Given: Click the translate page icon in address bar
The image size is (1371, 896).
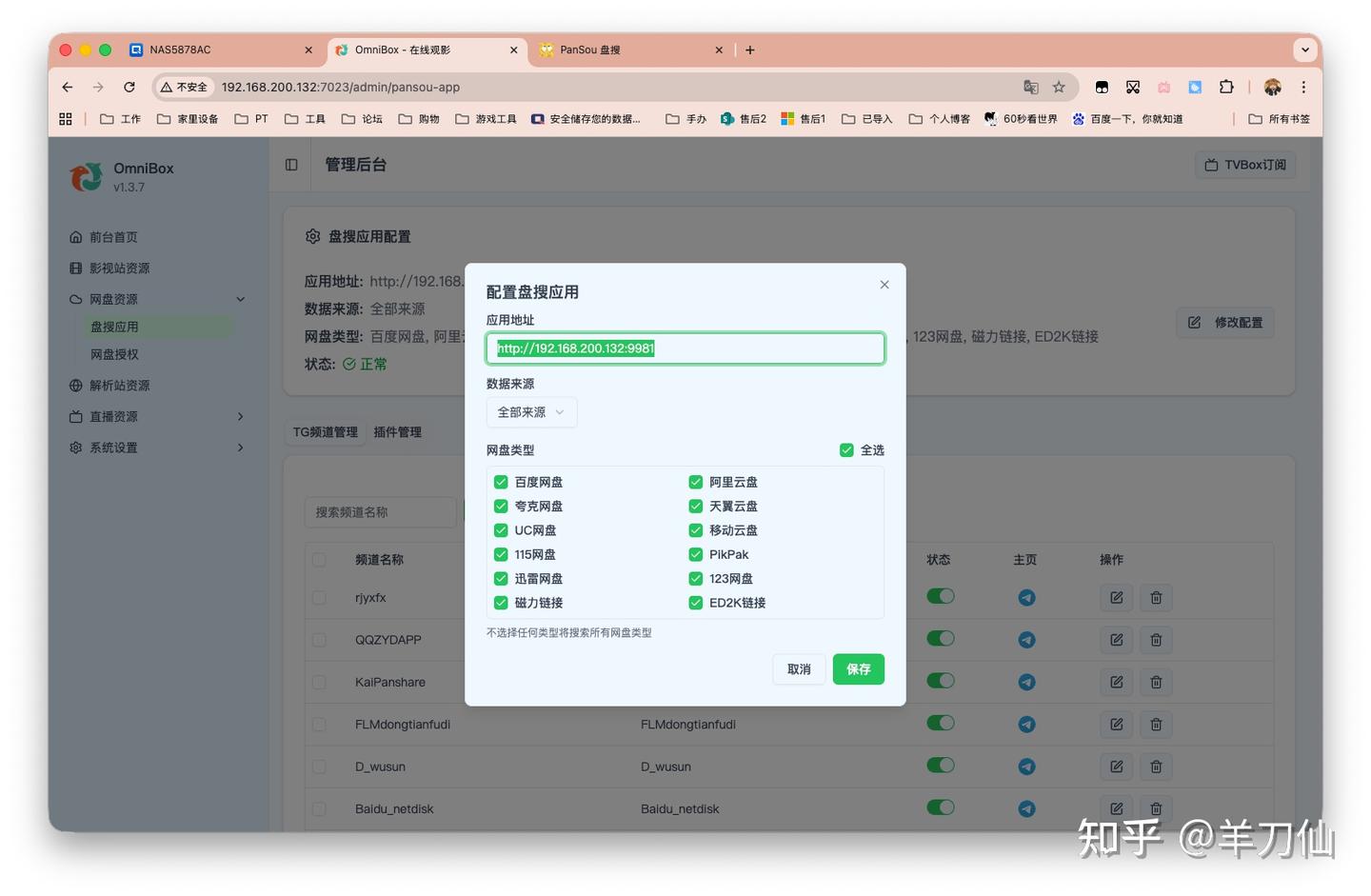Looking at the screenshot, I should click(1030, 87).
